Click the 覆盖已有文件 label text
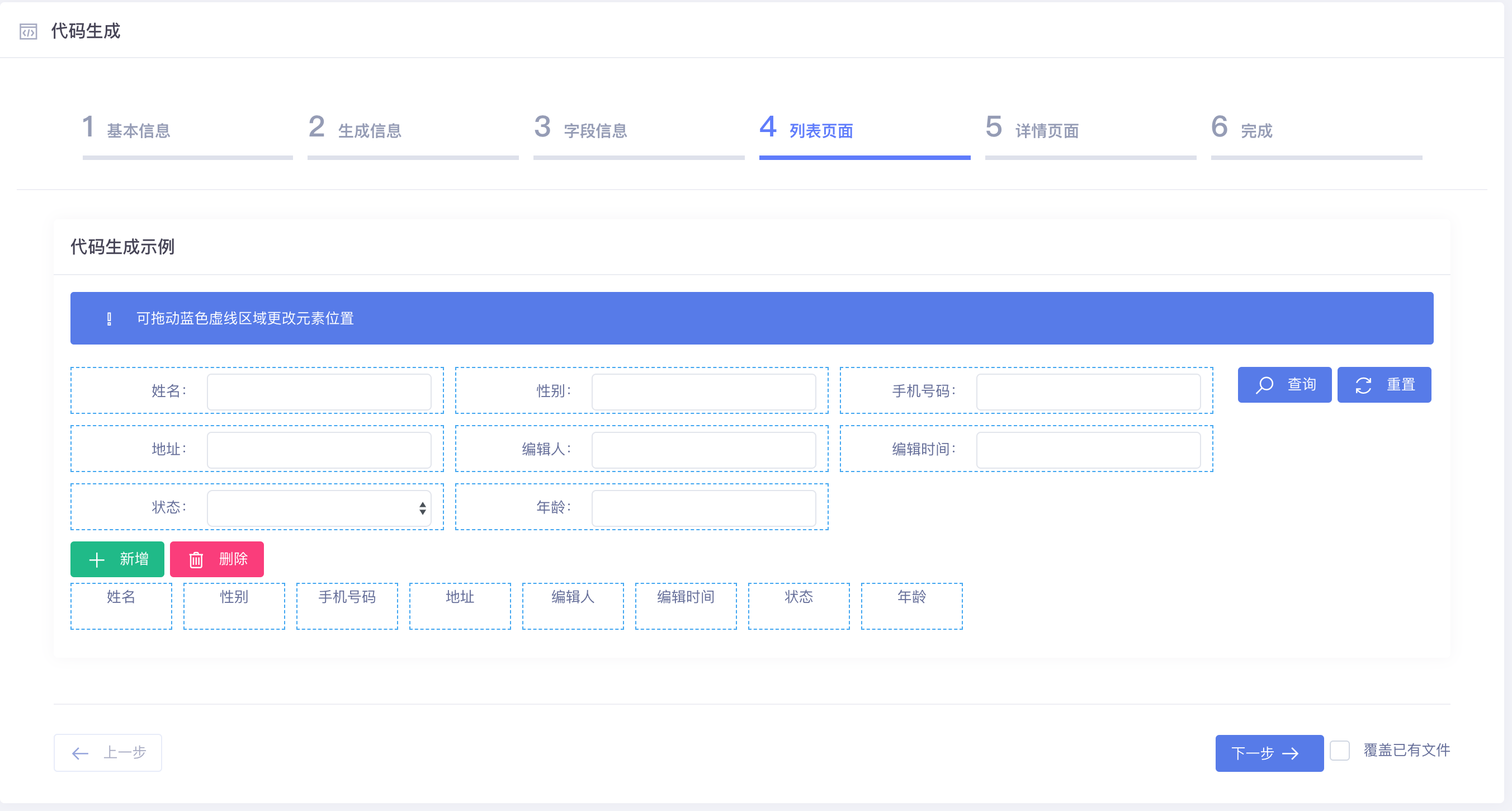This screenshot has height=811, width=1512. pyautogui.click(x=1406, y=751)
